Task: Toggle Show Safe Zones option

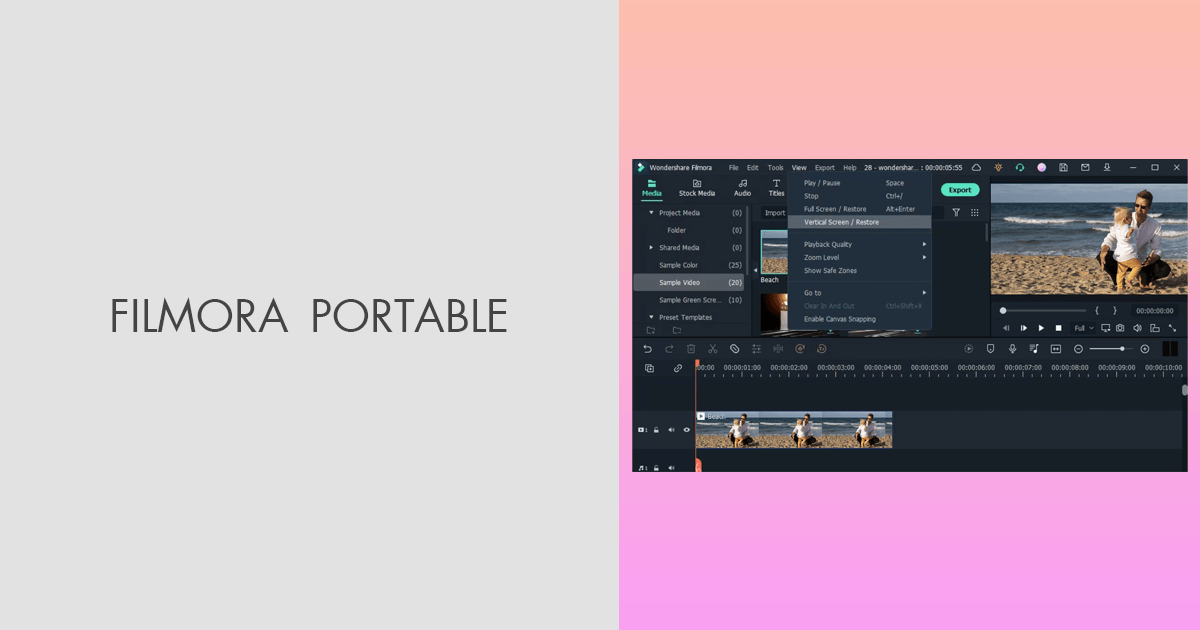Action: (x=830, y=271)
